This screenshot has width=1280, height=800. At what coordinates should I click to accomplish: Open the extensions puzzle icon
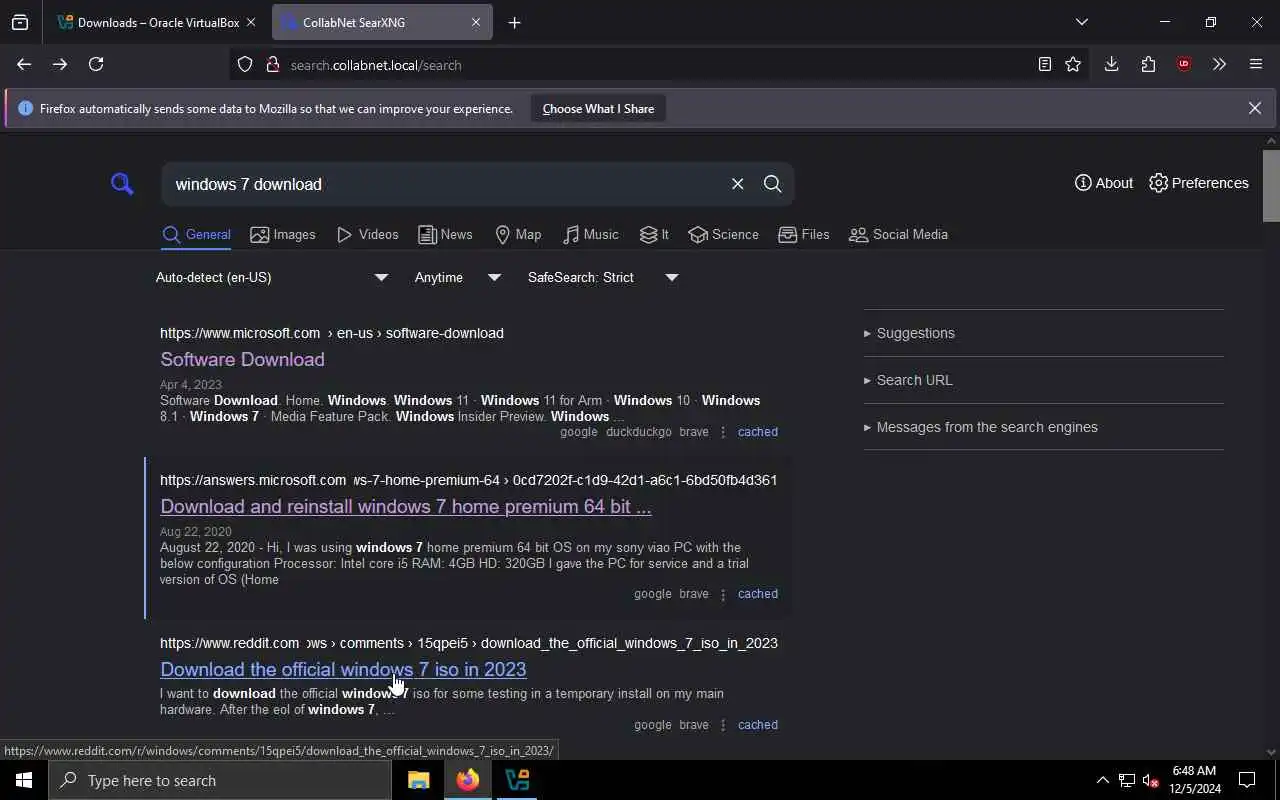click(1148, 64)
